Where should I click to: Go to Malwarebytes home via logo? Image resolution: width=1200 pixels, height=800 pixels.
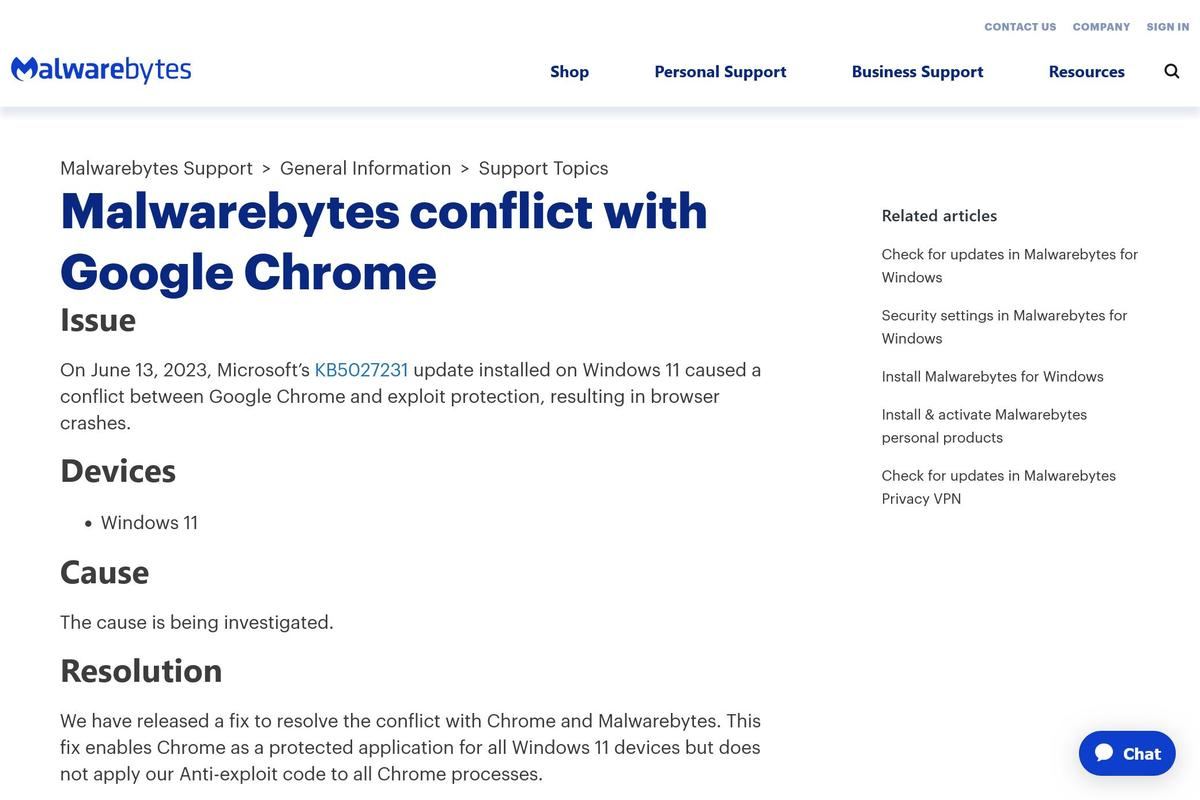pyautogui.click(x=101, y=70)
